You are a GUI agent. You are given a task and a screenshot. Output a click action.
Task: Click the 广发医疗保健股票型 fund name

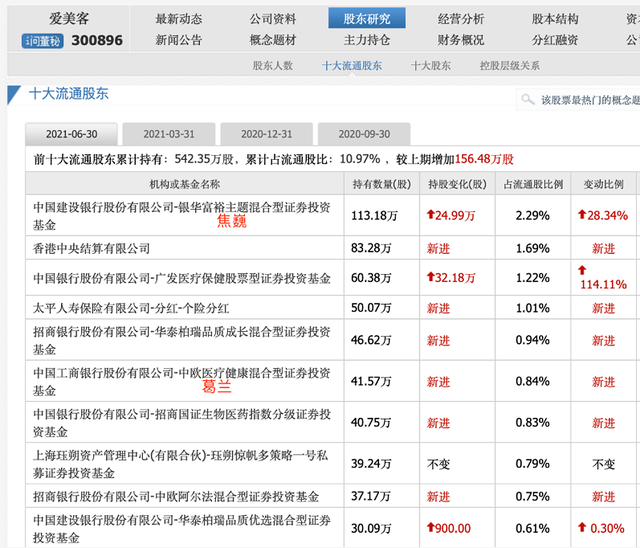coord(182,278)
